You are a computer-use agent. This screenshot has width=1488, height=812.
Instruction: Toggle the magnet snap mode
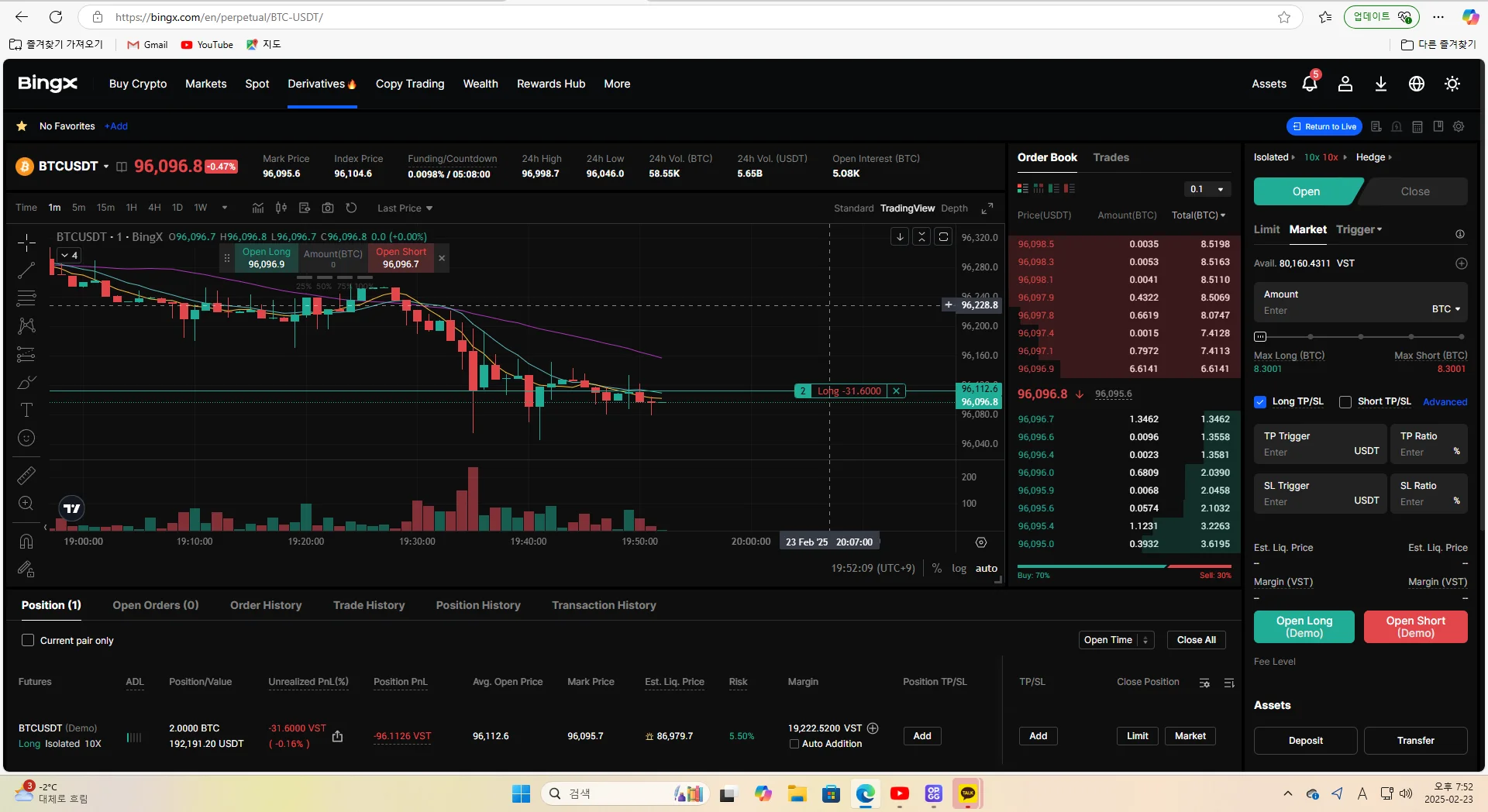pos(26,541)
